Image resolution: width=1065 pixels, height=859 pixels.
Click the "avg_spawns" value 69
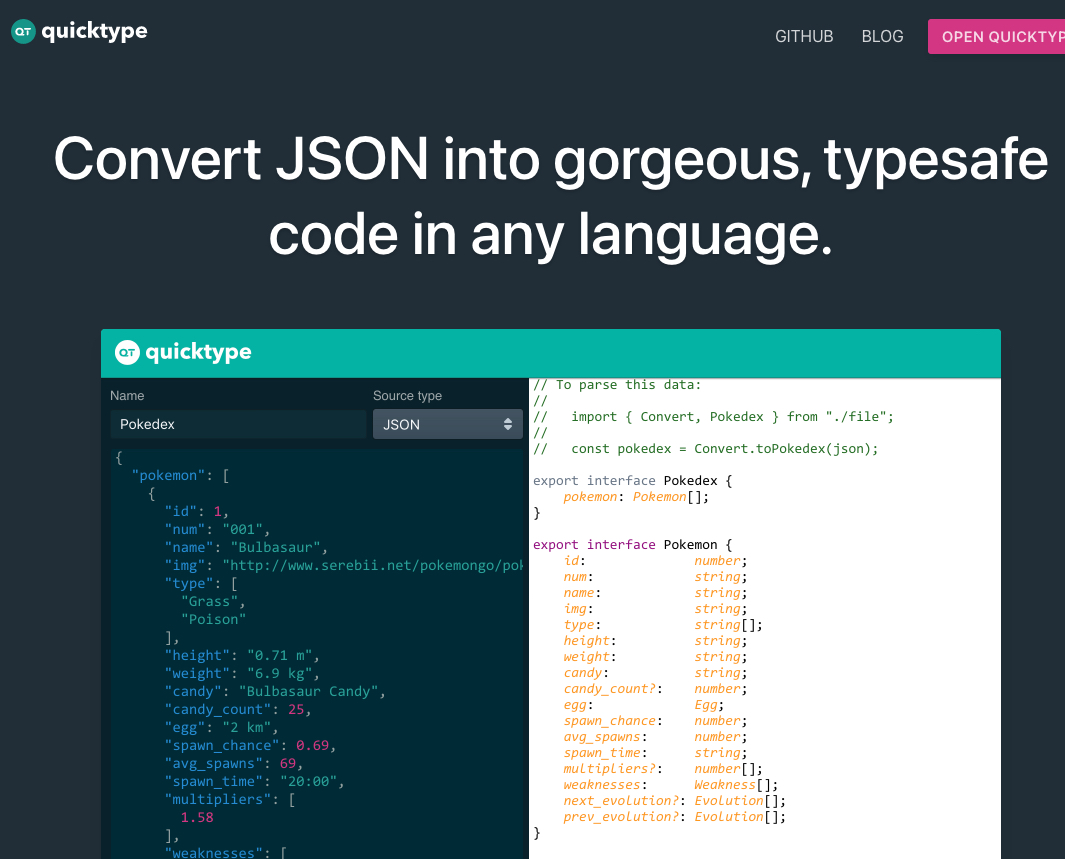(x=288, y=763)
